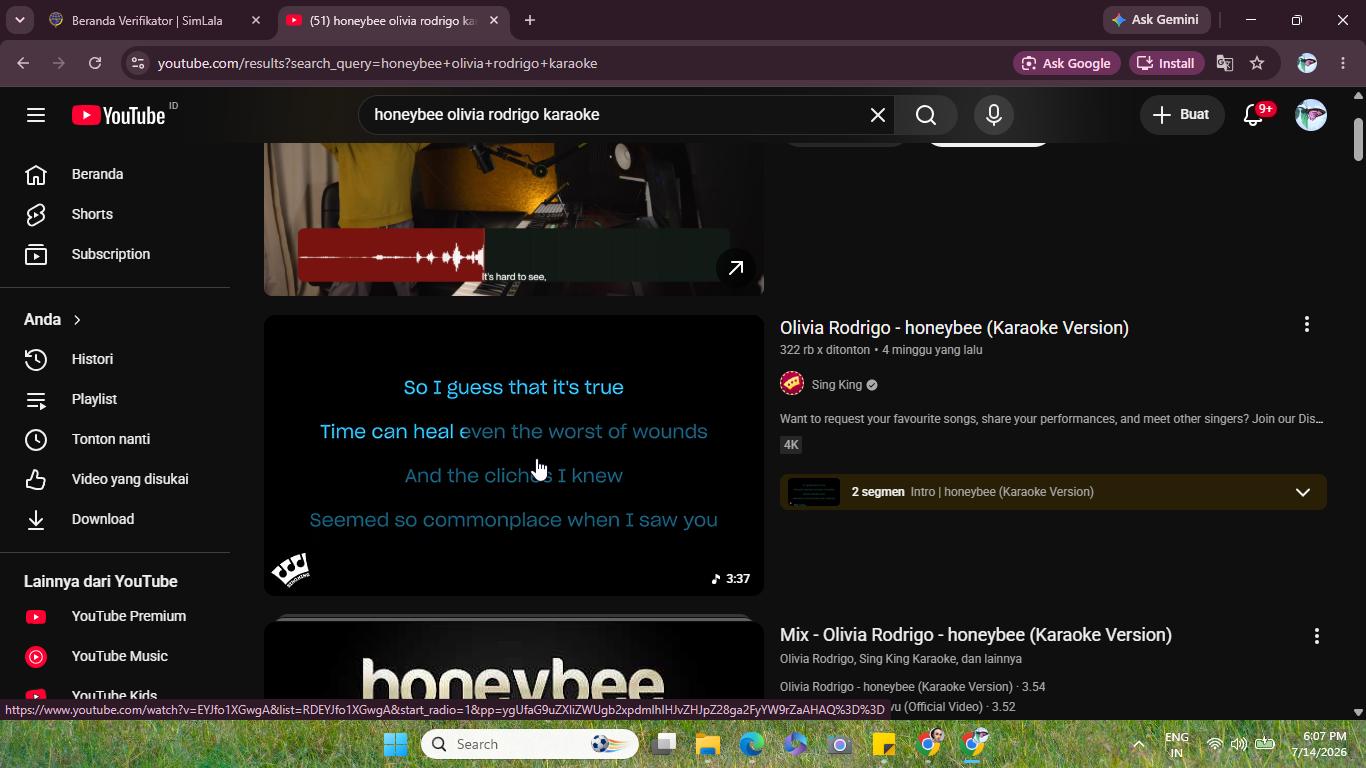Click the Download arrow icon
This screenshot has height=768, width=1366.
(x=36, y=519)
